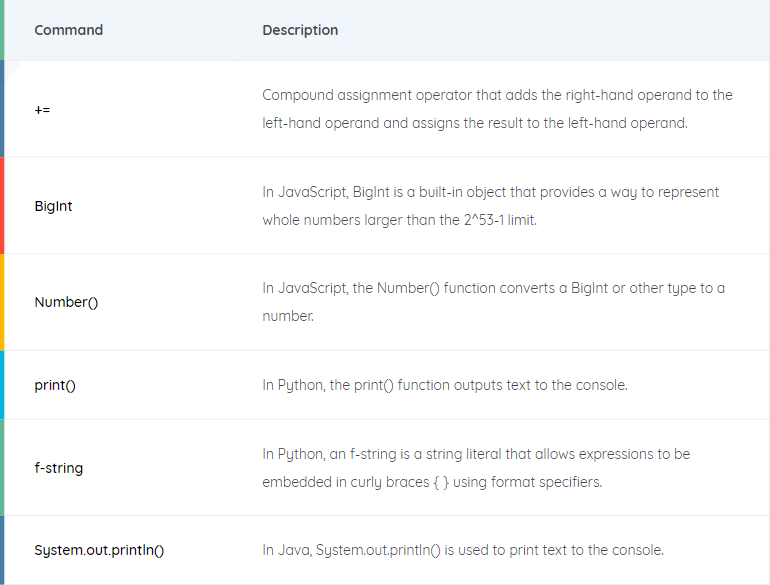The image size is (770, 585).
Task: Select the 'f-string' command cell
Action: [x=58, y=468]
